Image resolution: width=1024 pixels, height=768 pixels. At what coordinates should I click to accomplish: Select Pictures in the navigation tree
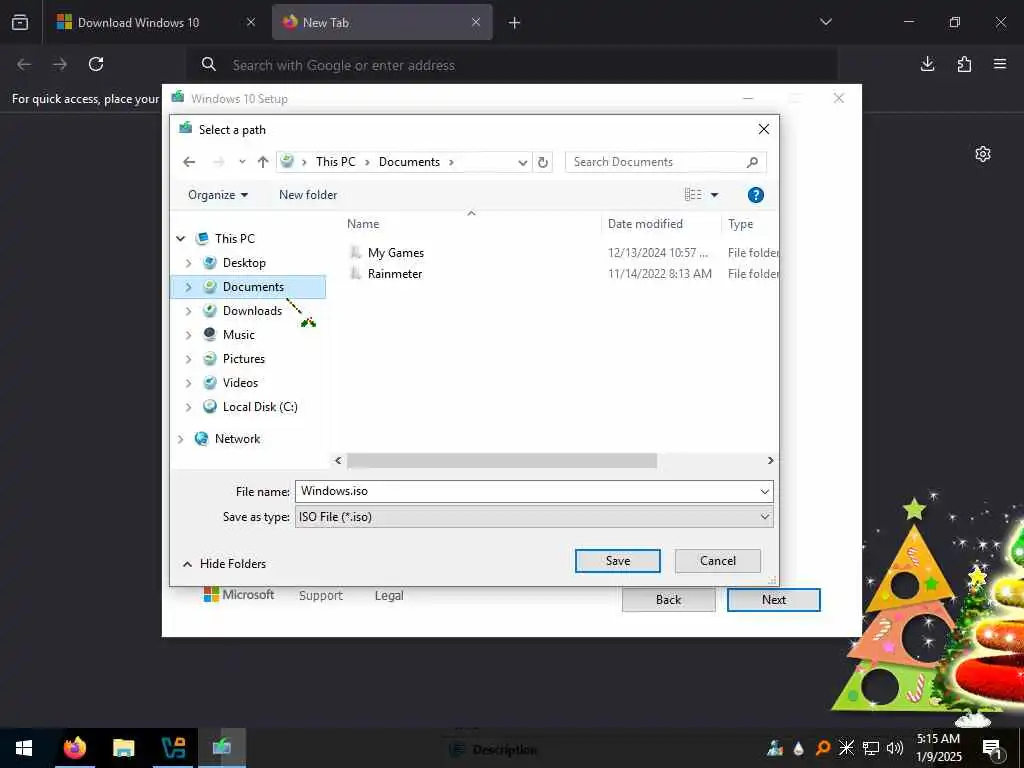[x=243, y=359]
